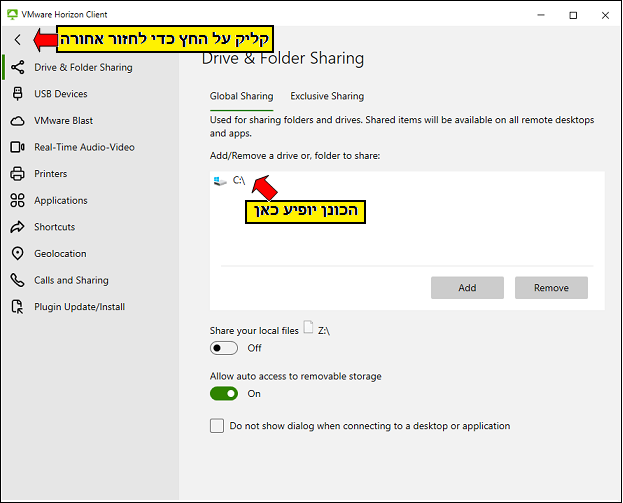Click the C:\ drive icon in share list
Viewport: 623px width, 503px height.
click(220, 181)
